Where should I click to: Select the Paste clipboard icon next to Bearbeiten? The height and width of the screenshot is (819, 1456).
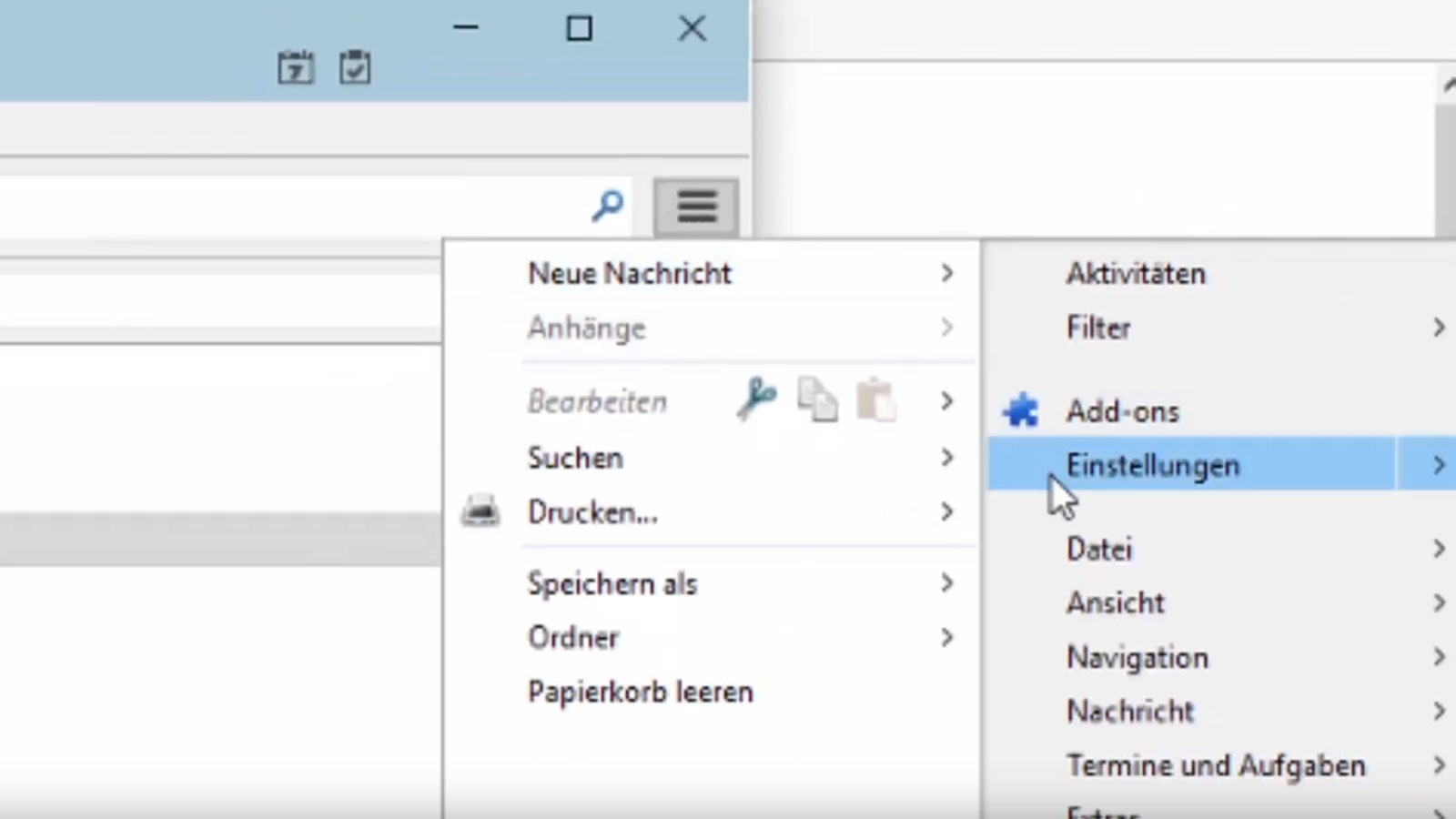[x=875, y=400]
